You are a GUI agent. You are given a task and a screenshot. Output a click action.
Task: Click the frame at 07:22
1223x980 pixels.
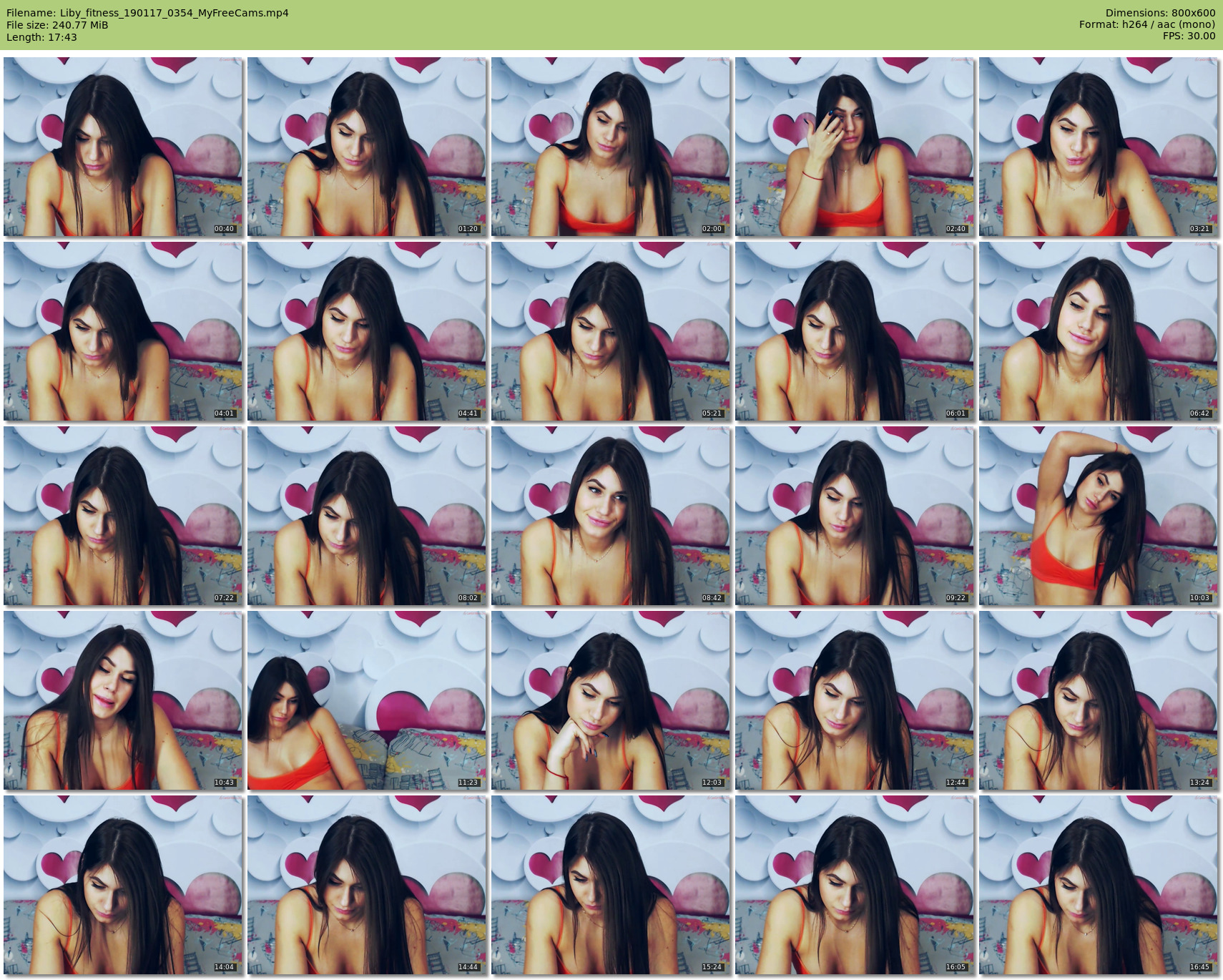click(123, 516)
